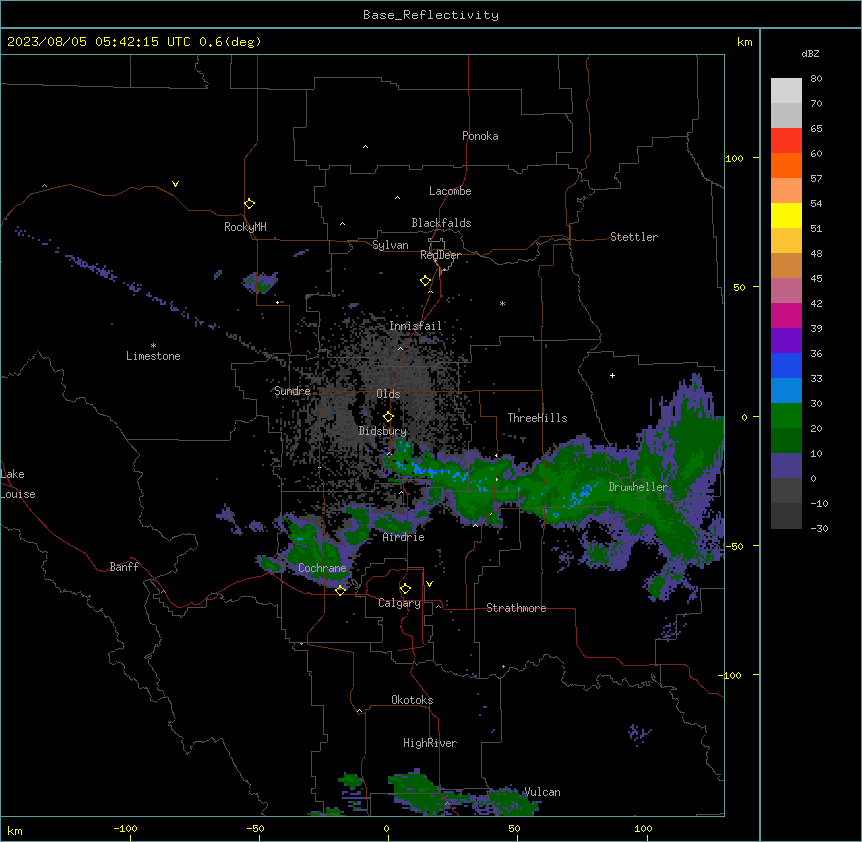This screenshot has width=862, height=842.
Task: Click the Drumheller city label
Action: [x=638, y=487]
